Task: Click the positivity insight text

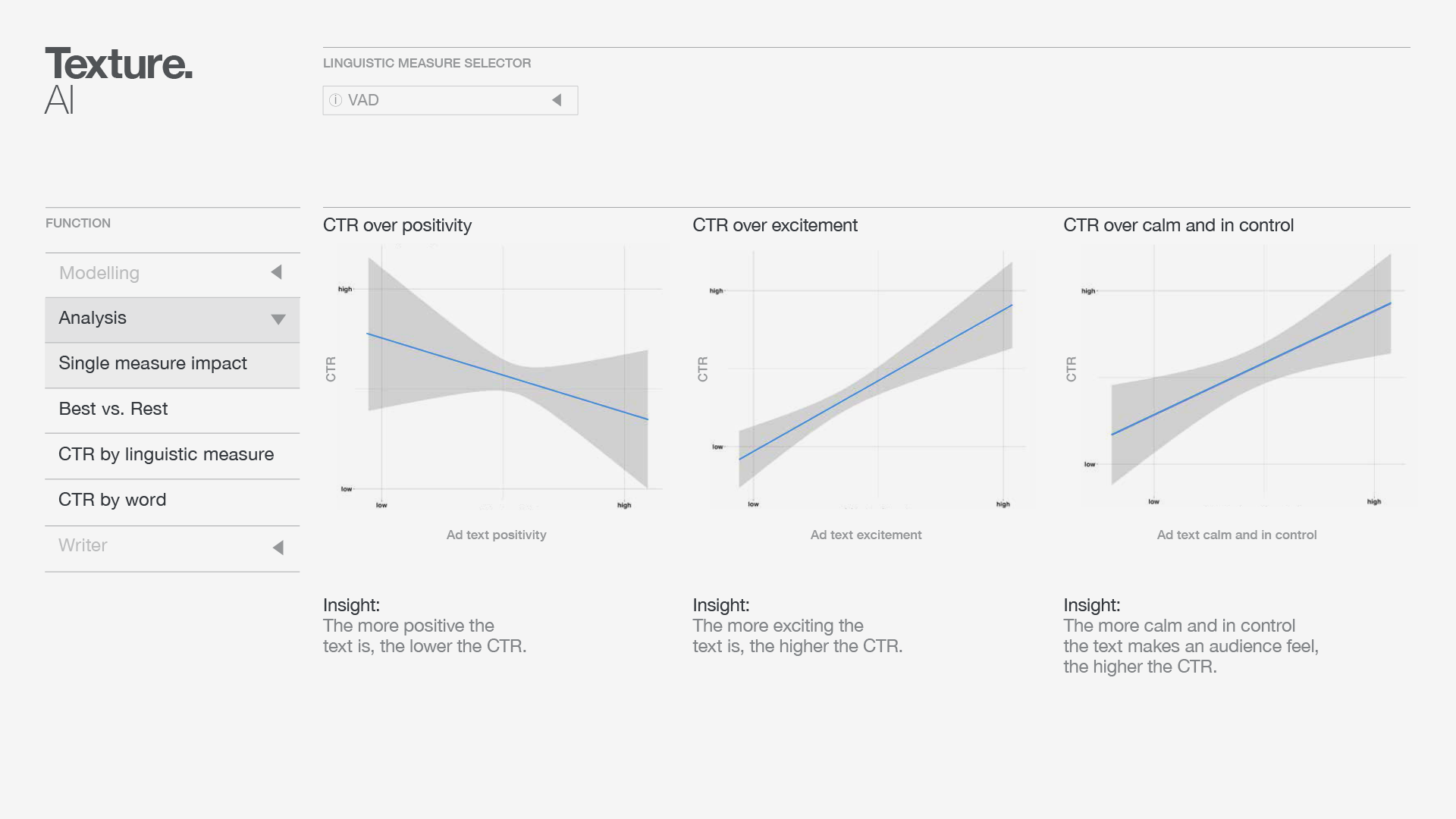Action: click(x=425, y=635)
